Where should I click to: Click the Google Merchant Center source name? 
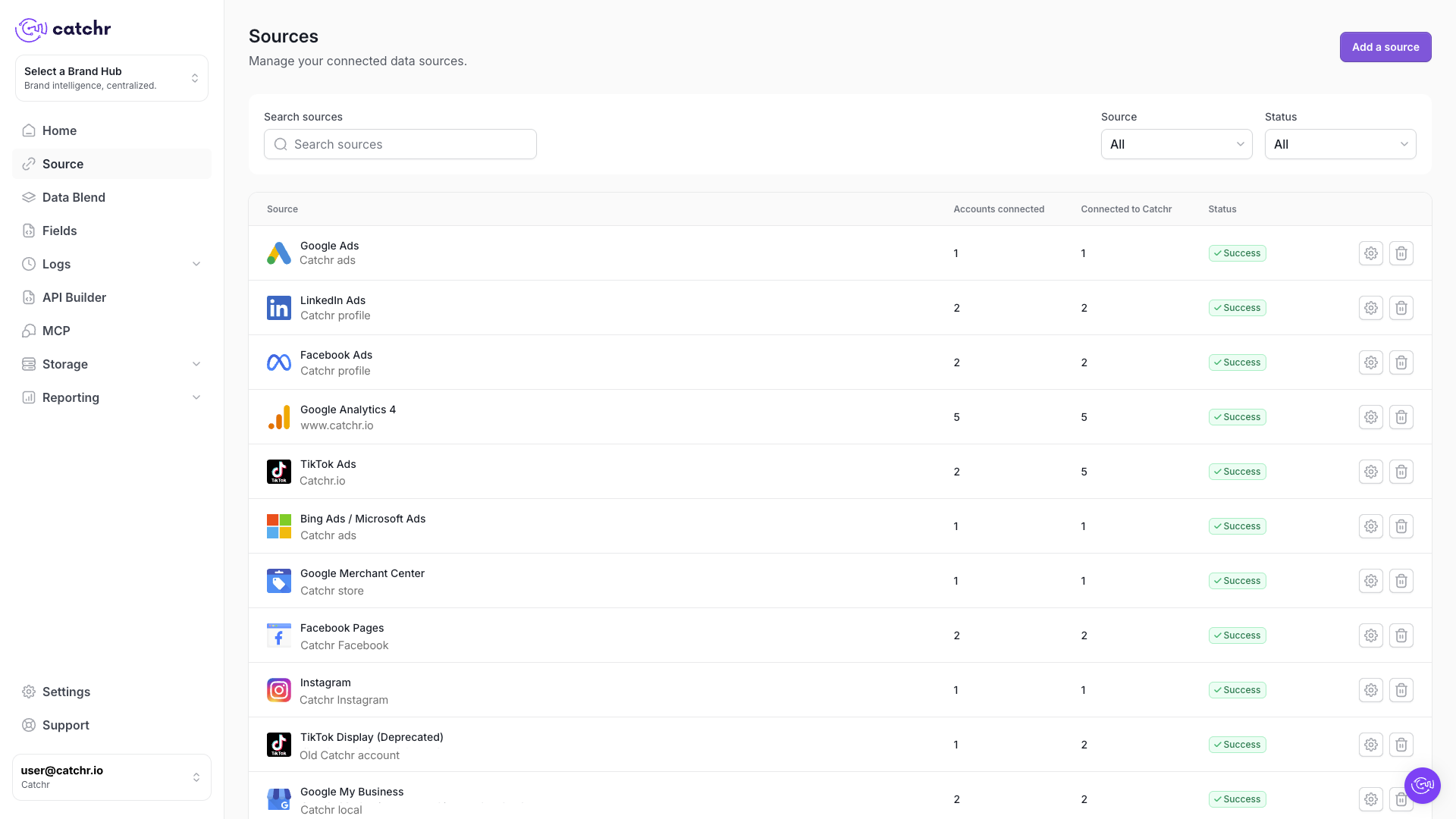(362, 573)
